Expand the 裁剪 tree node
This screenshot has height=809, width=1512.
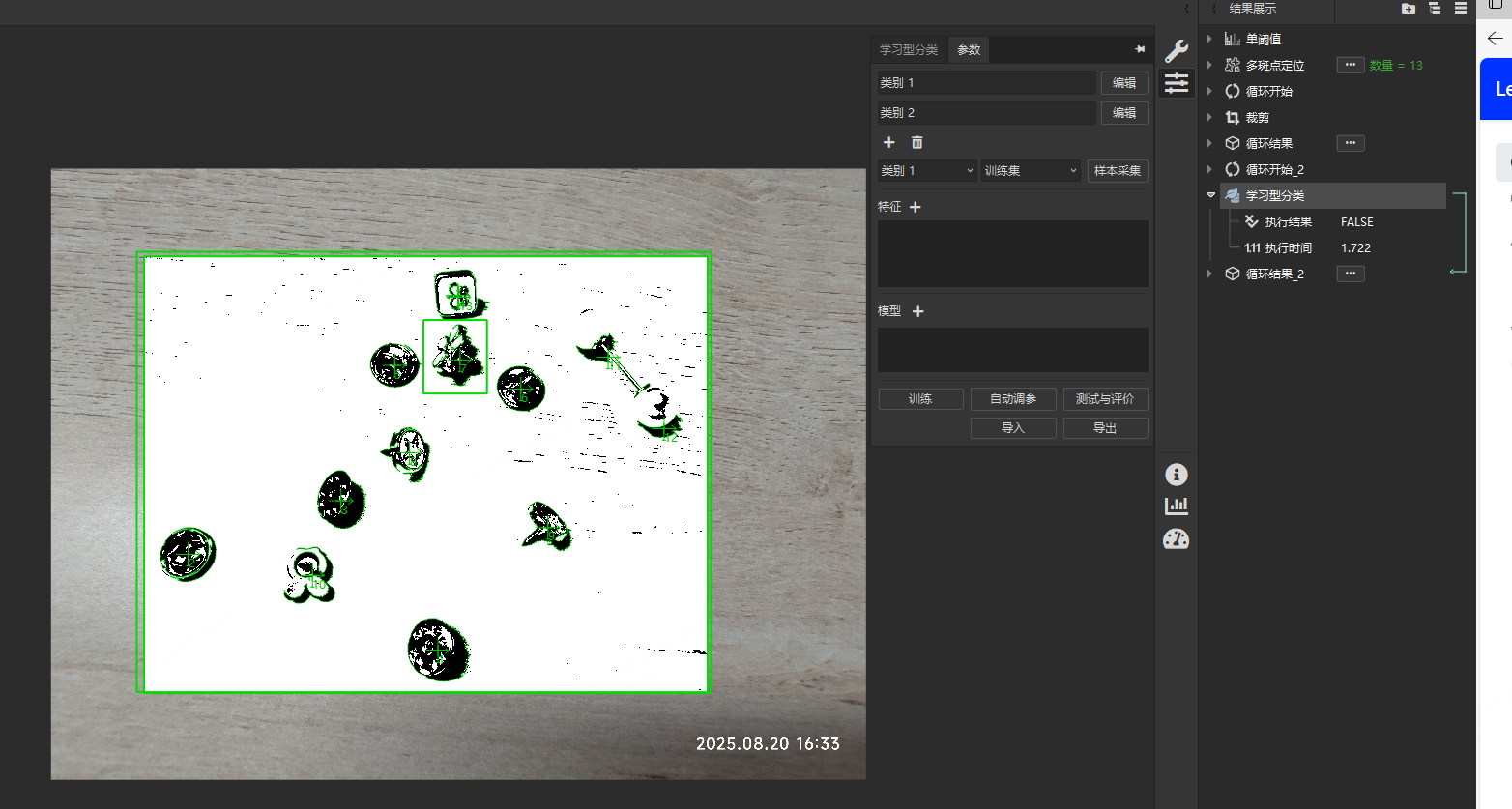(x=1209, y=117)
